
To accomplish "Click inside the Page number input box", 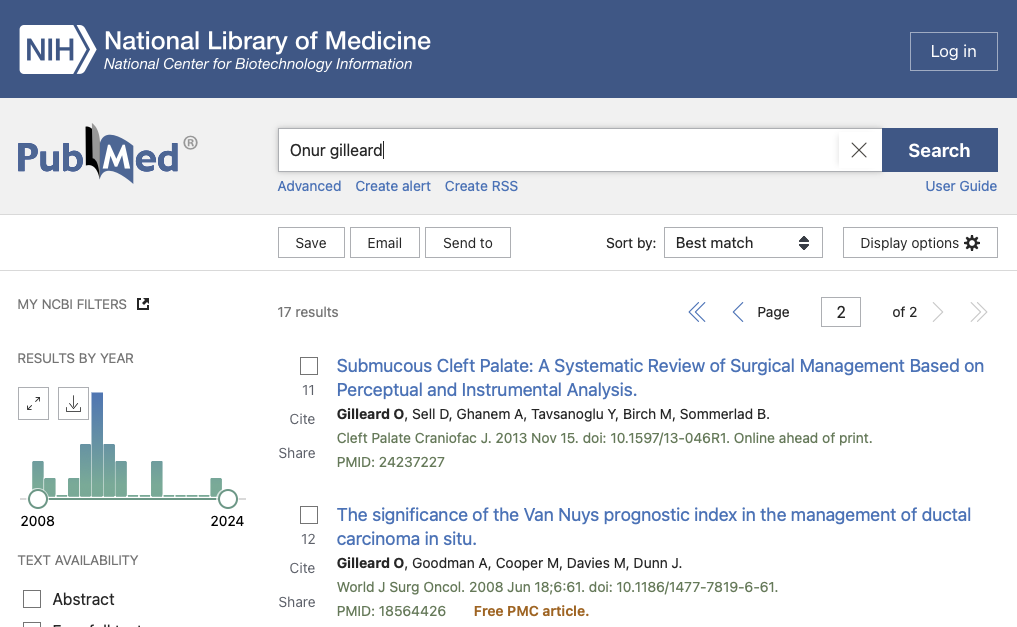I will click(840, 311).
